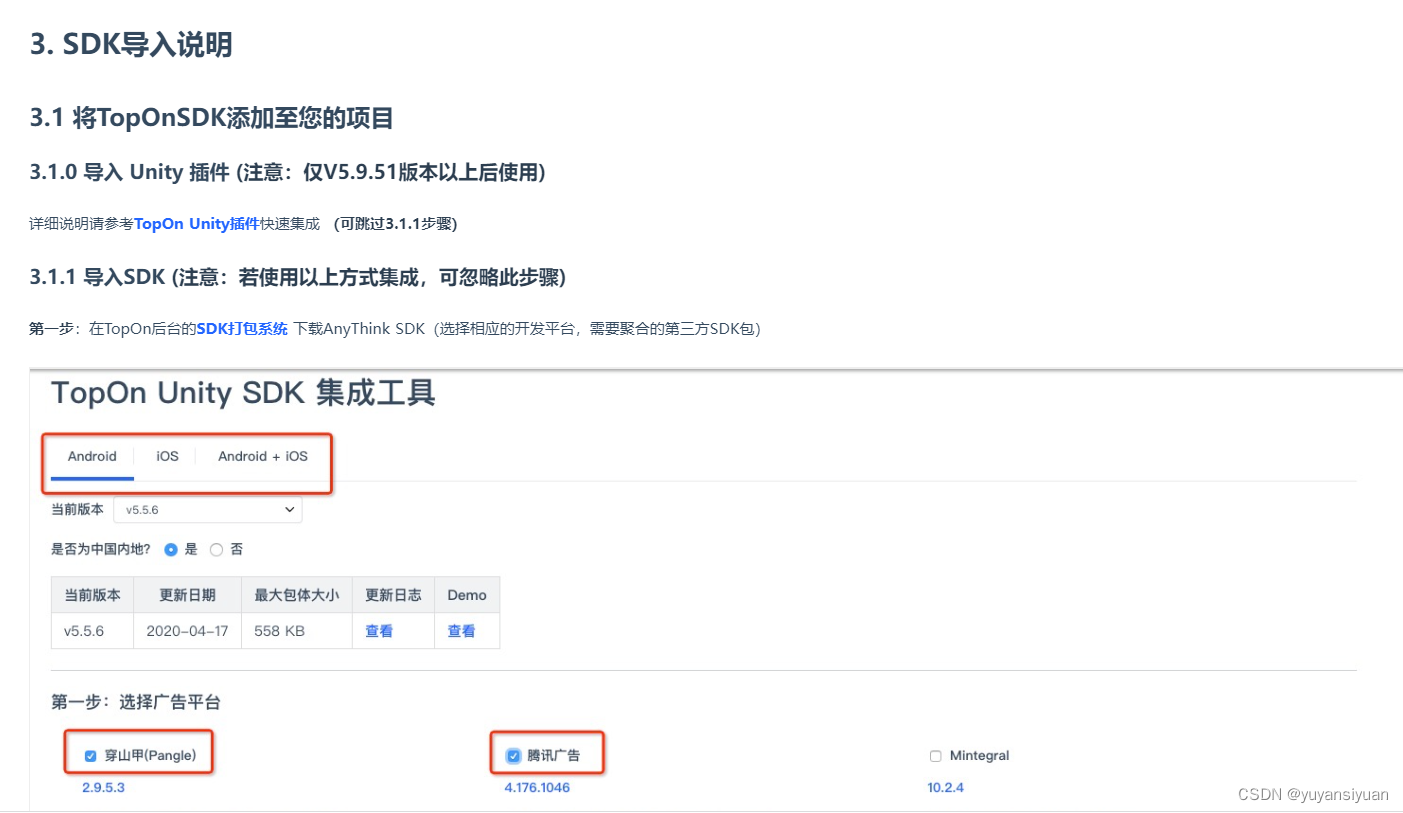Select the 是 radio button for 中国内地
1403x813 pixels.
tap(171, 550)
